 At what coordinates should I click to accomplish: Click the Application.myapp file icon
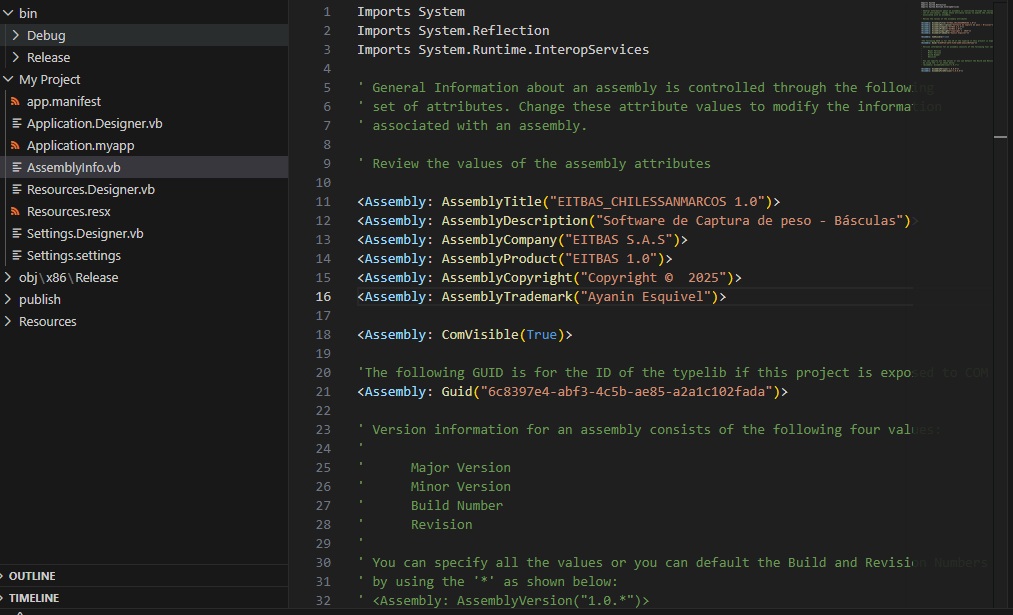click(x=16, y=146)
